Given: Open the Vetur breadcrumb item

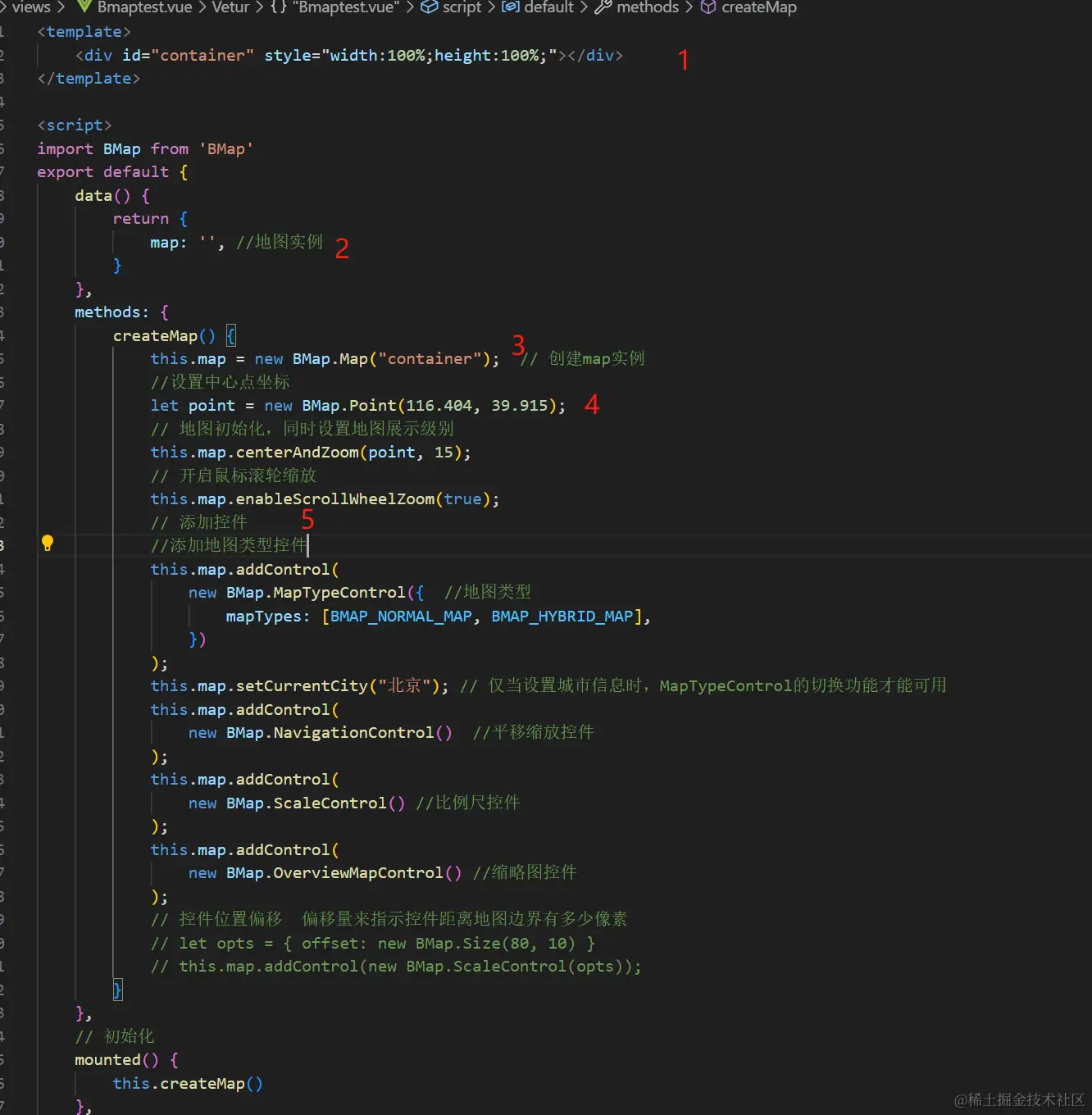Looking at the screenshot, I should click(x=230, y=7).
